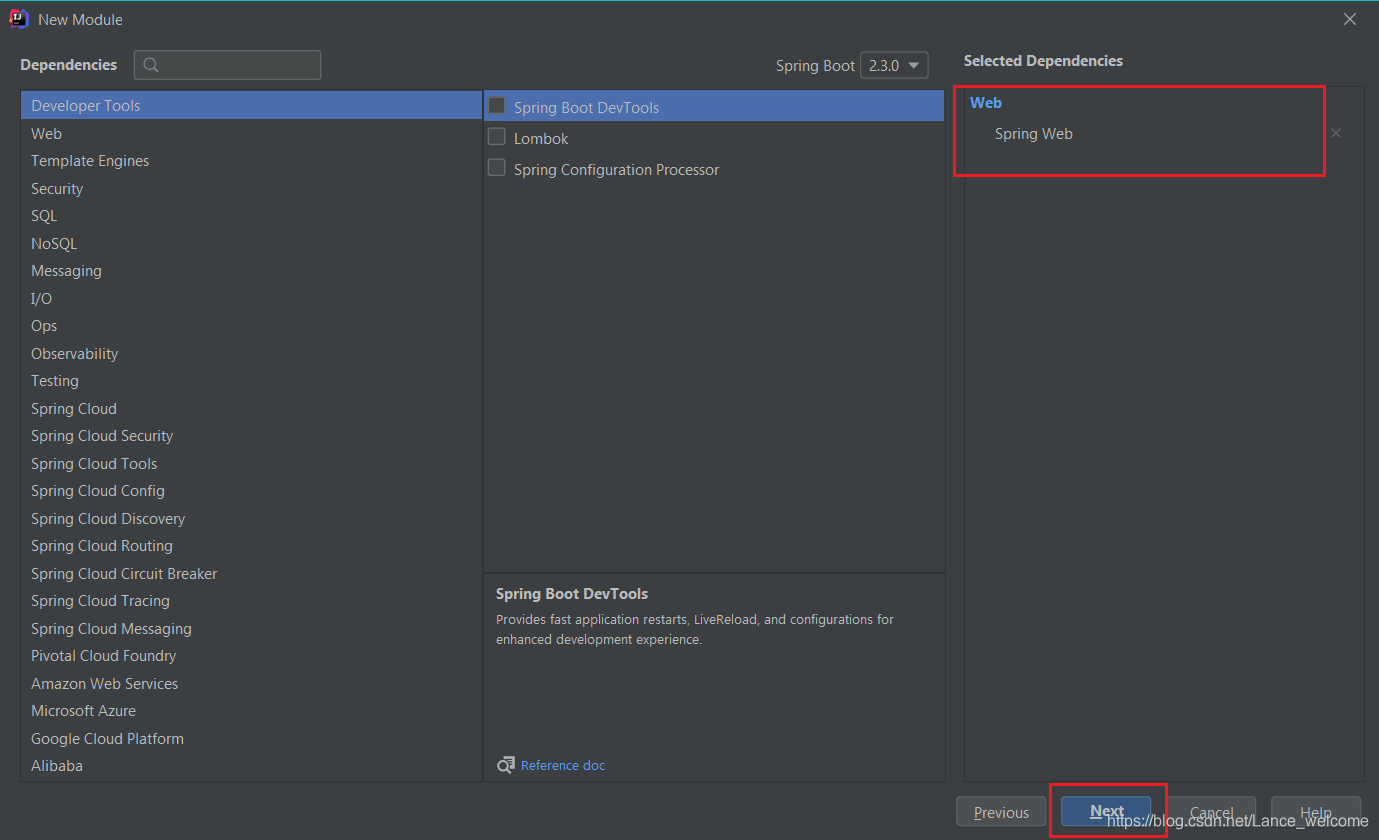
Task: Click the Previous button
Action: (1001, 812)
